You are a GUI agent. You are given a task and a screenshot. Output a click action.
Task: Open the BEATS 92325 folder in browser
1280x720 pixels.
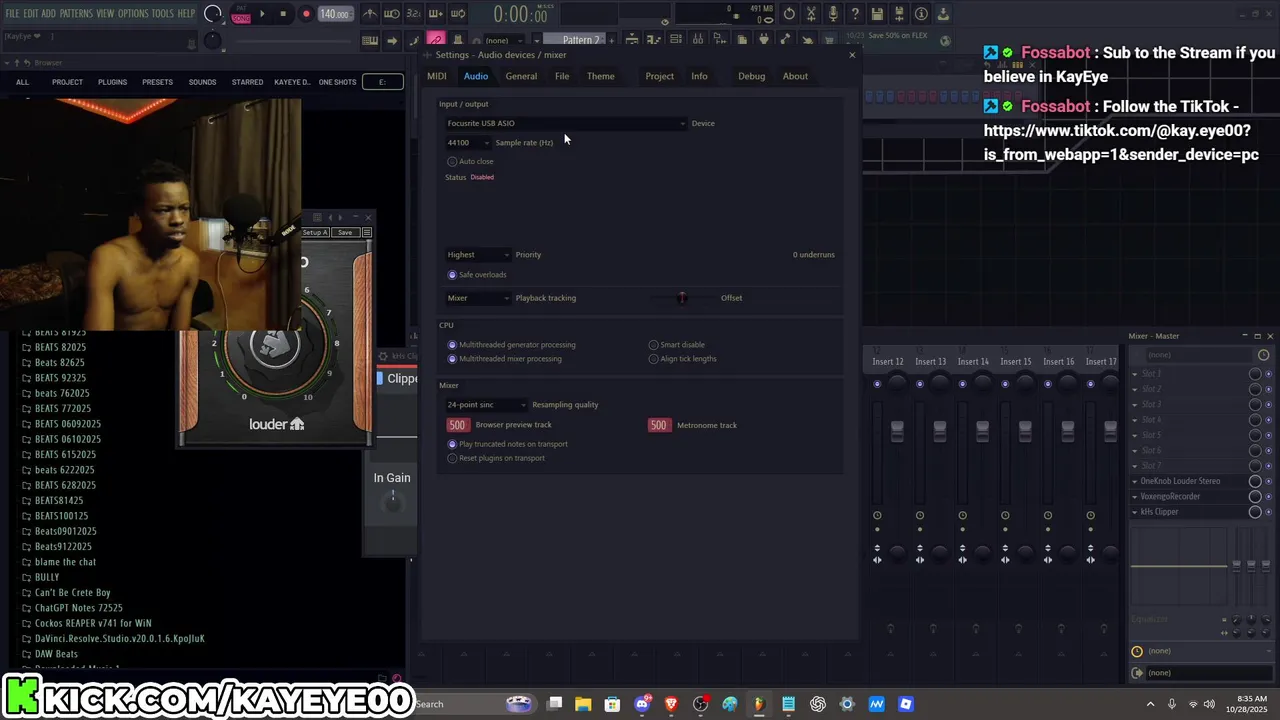(60, 378)
